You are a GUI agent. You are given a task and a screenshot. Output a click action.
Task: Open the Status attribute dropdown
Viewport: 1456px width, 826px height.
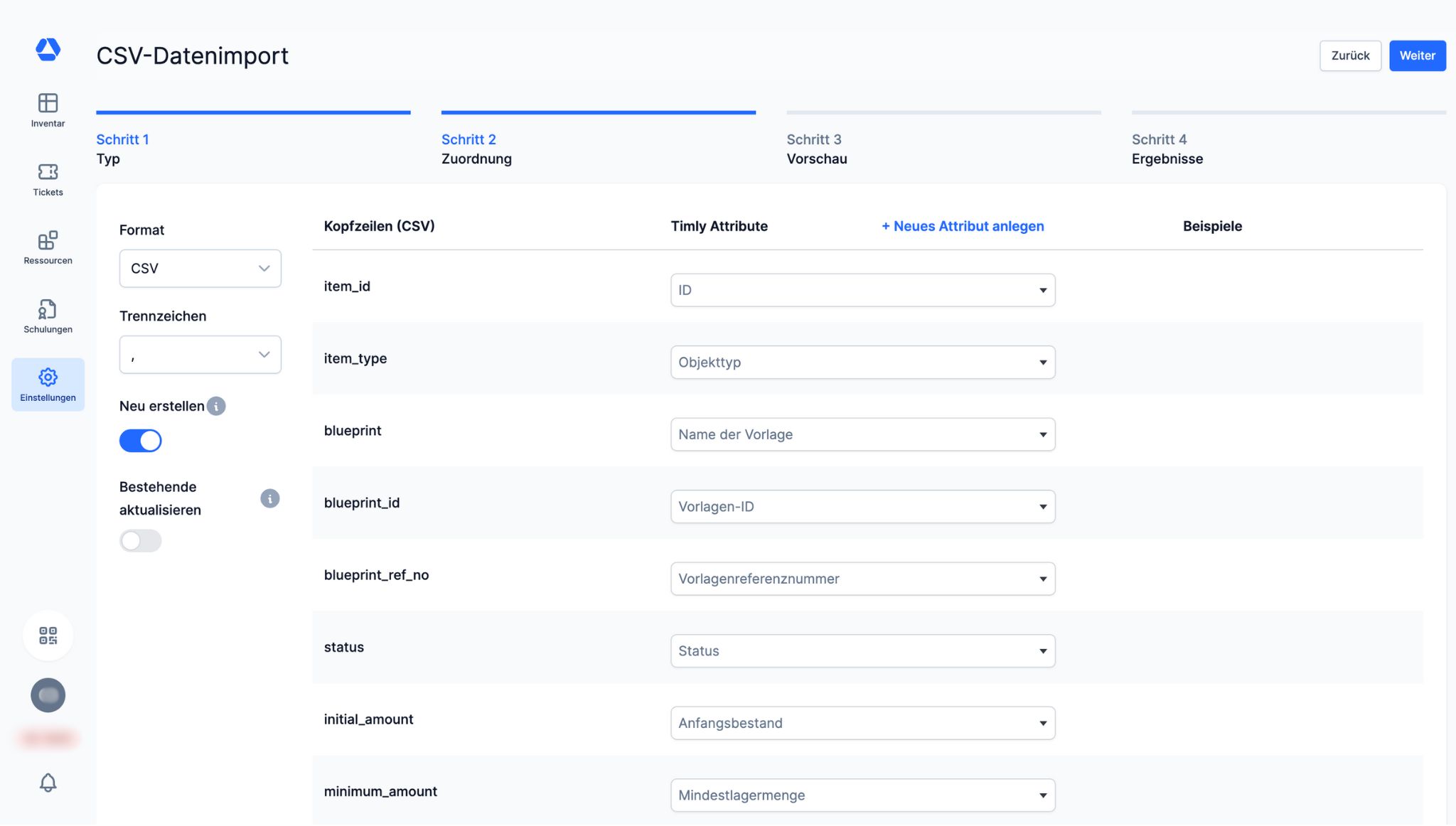[x=862, y=650]
